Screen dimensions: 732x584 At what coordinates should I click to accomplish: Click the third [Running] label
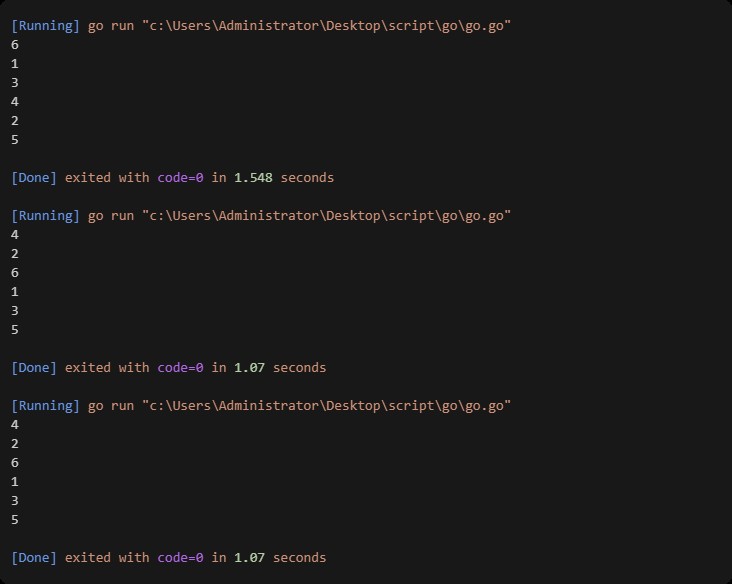[45, 406]
